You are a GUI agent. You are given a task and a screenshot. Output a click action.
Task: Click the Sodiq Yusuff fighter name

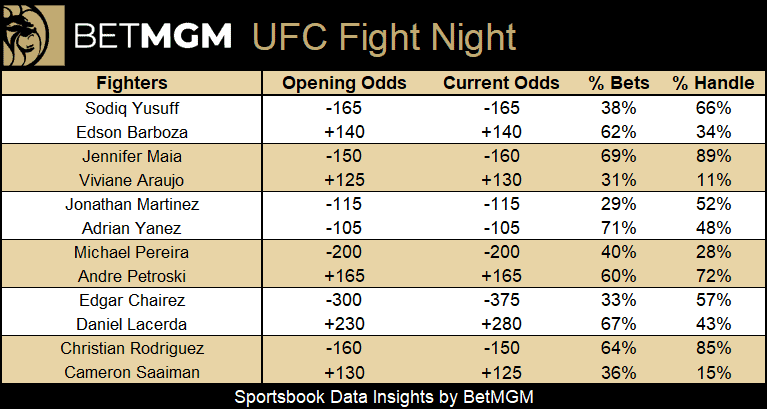[132, 108]
